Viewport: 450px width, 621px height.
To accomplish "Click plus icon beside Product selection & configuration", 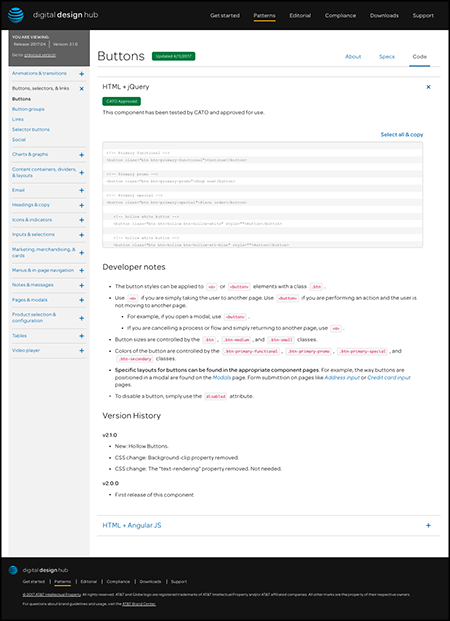I will pyautogui.click(x=82, y=318).
